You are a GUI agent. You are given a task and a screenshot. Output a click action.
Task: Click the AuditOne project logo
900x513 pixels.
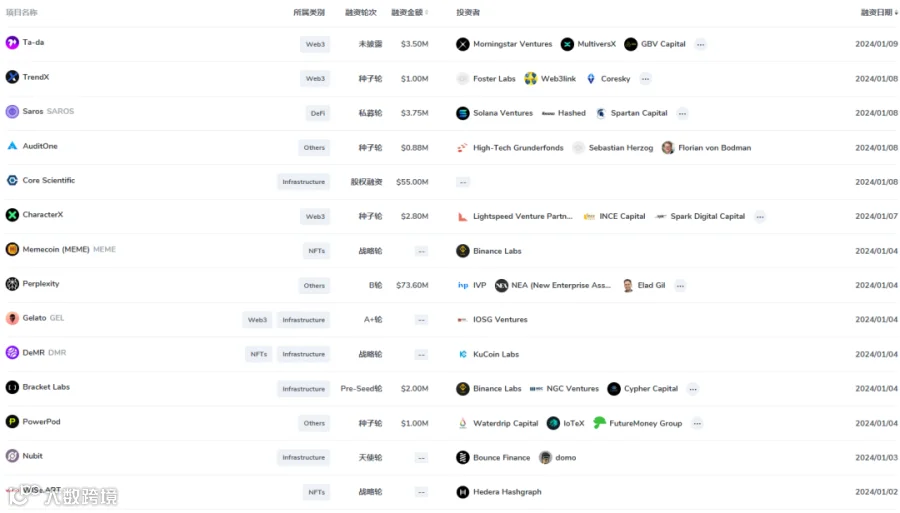(x=12, y=146)
